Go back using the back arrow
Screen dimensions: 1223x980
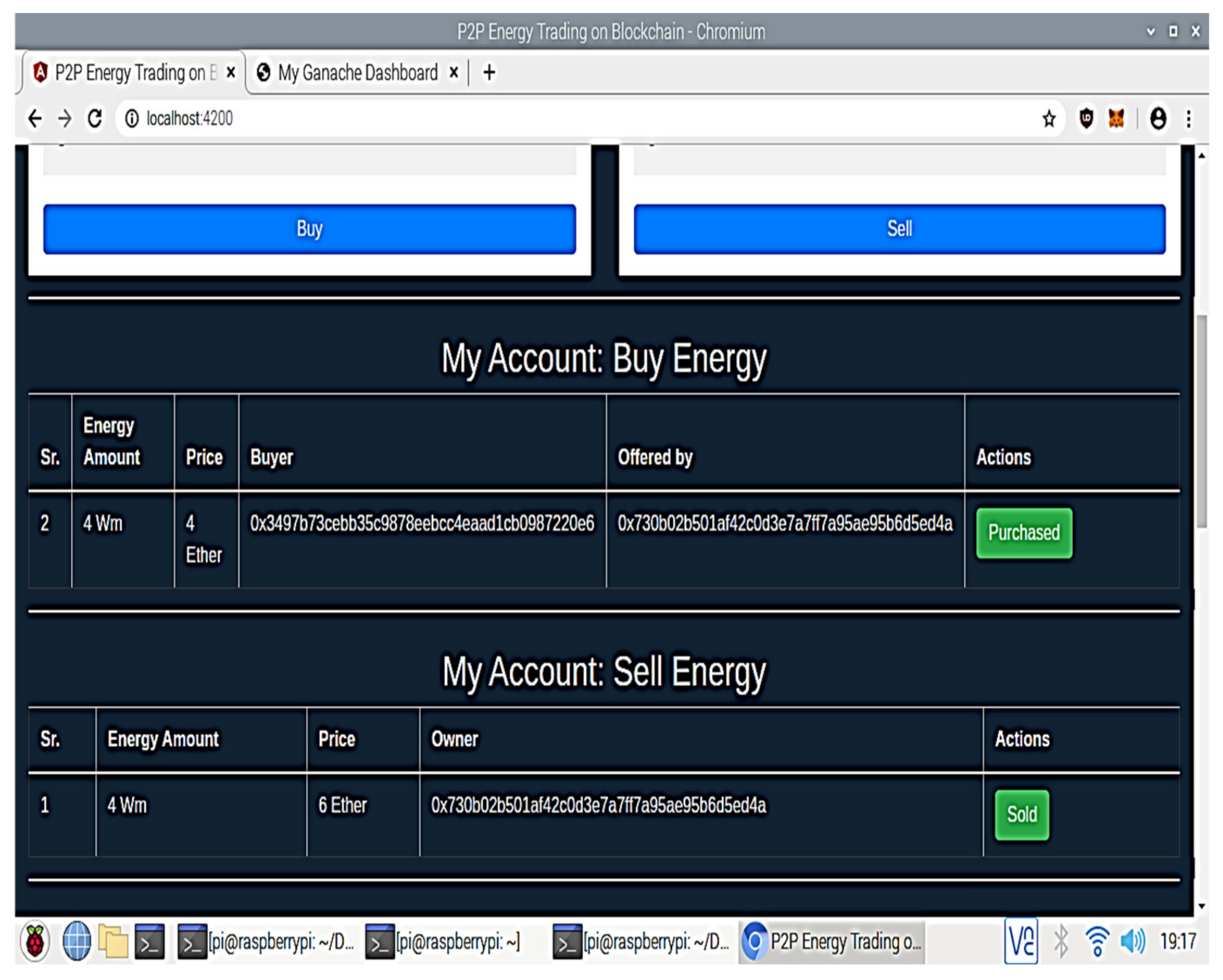pyautogui.click(x=35, y=119)
